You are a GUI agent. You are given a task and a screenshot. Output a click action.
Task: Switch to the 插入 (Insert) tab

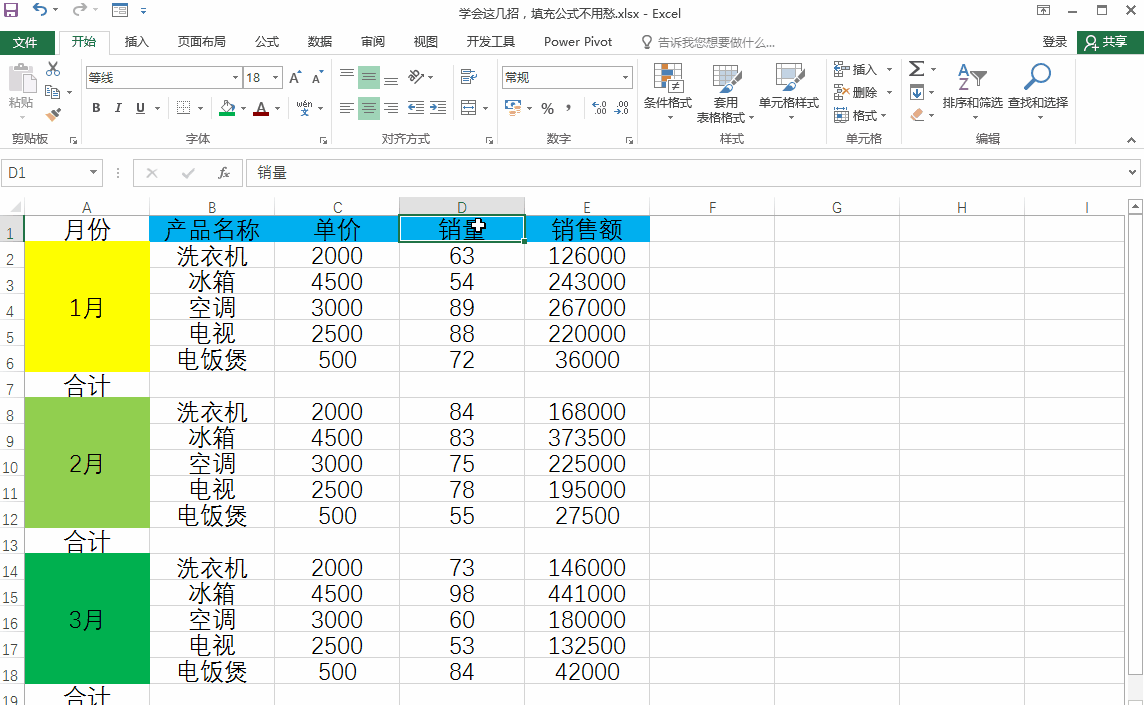[136, 42]
